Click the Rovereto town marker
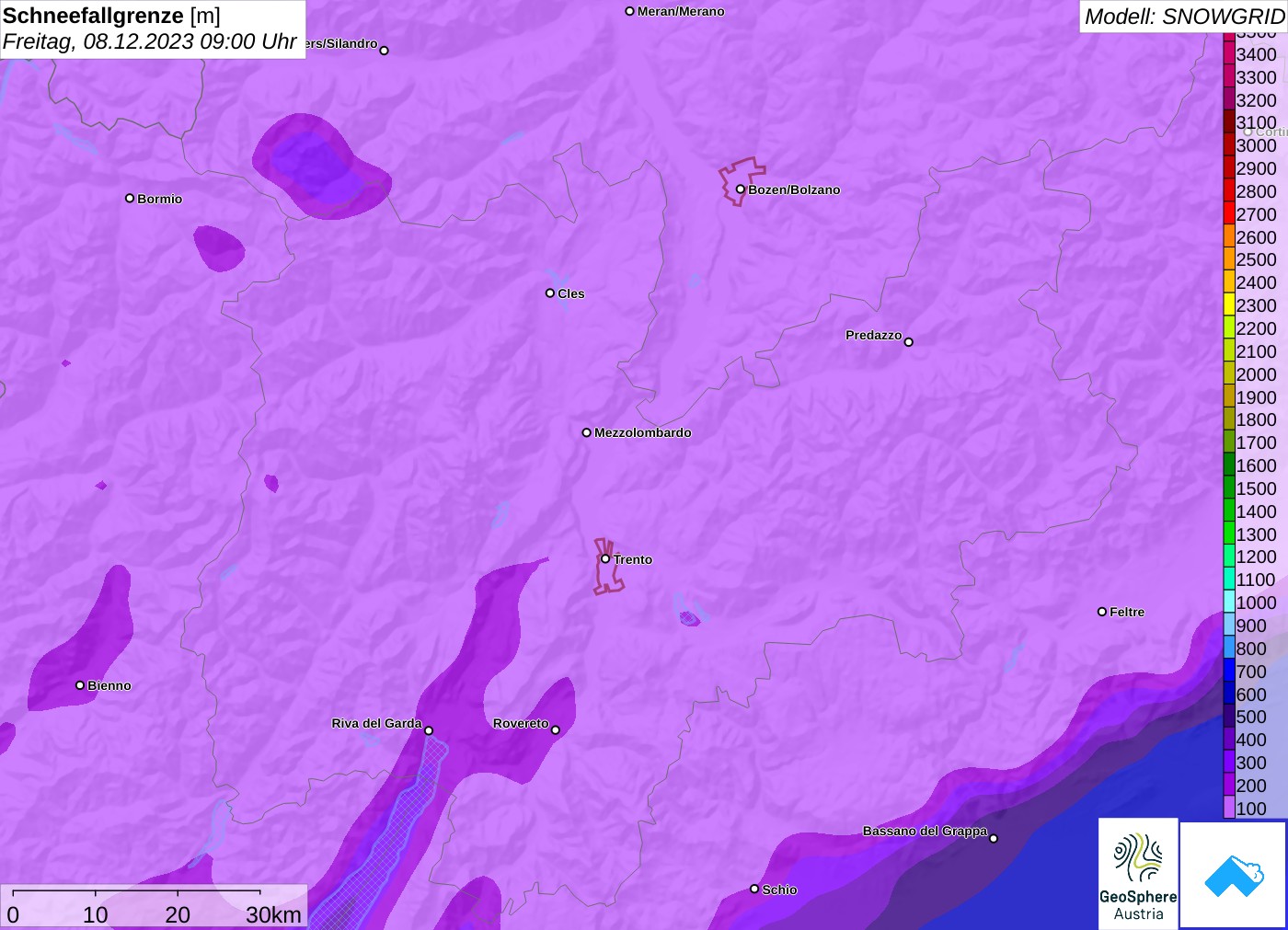 (556, 730)
